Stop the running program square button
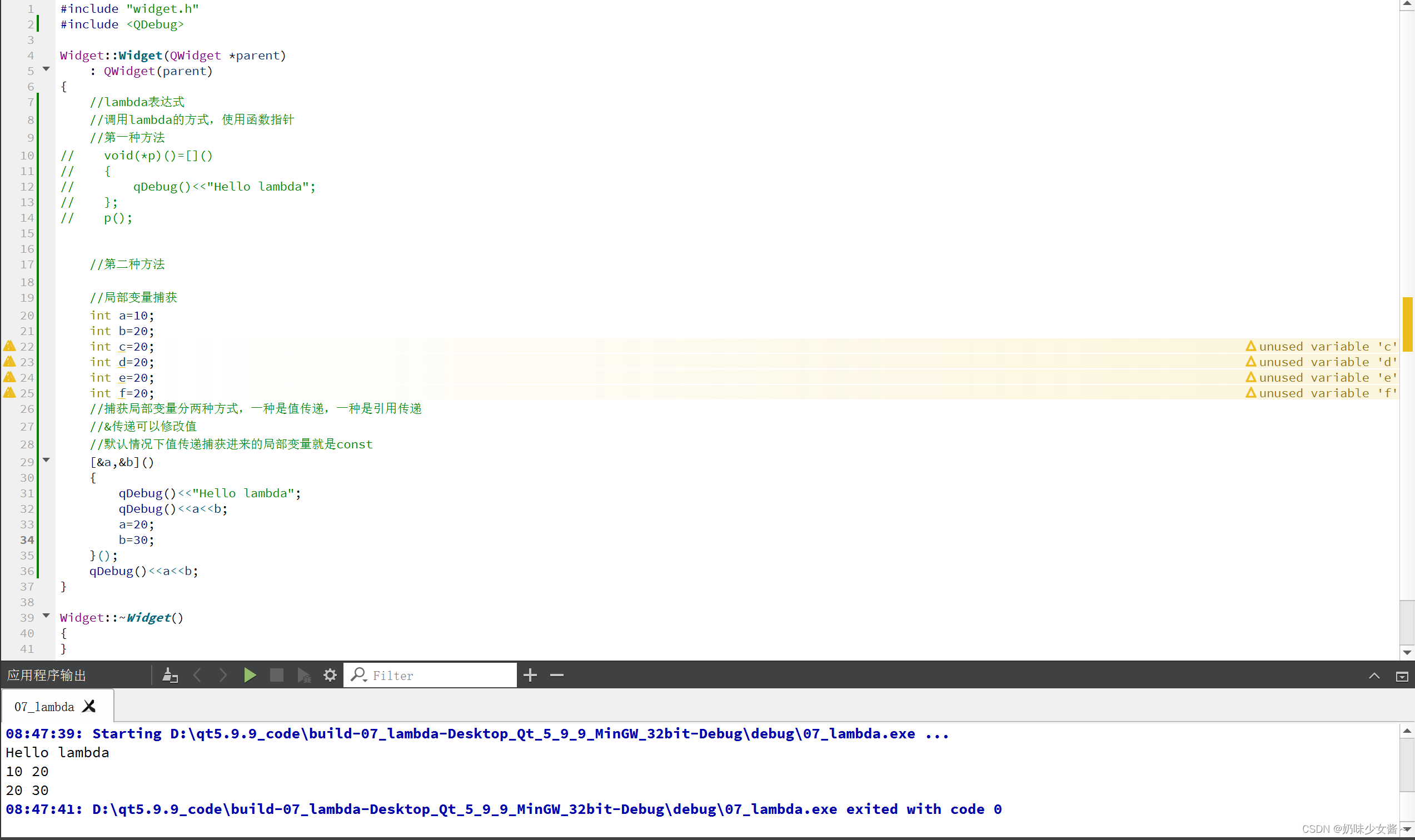Image resolution: width=1415 pixels, height=840 pixels. point(276,674)
